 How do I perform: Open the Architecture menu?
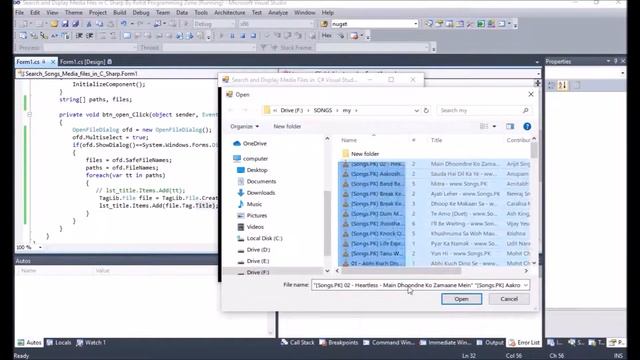[230, 13]
